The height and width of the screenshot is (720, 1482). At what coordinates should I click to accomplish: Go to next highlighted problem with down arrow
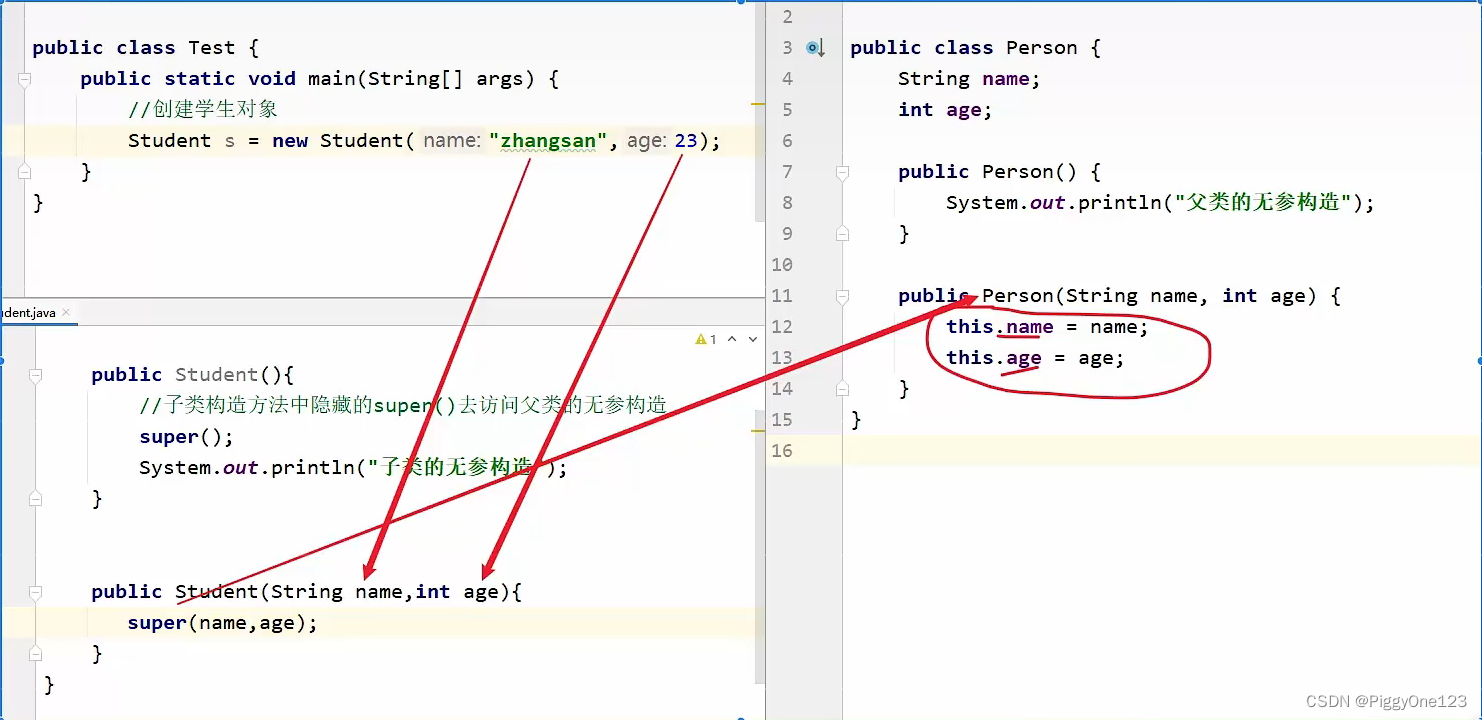[x=753, y=340]
